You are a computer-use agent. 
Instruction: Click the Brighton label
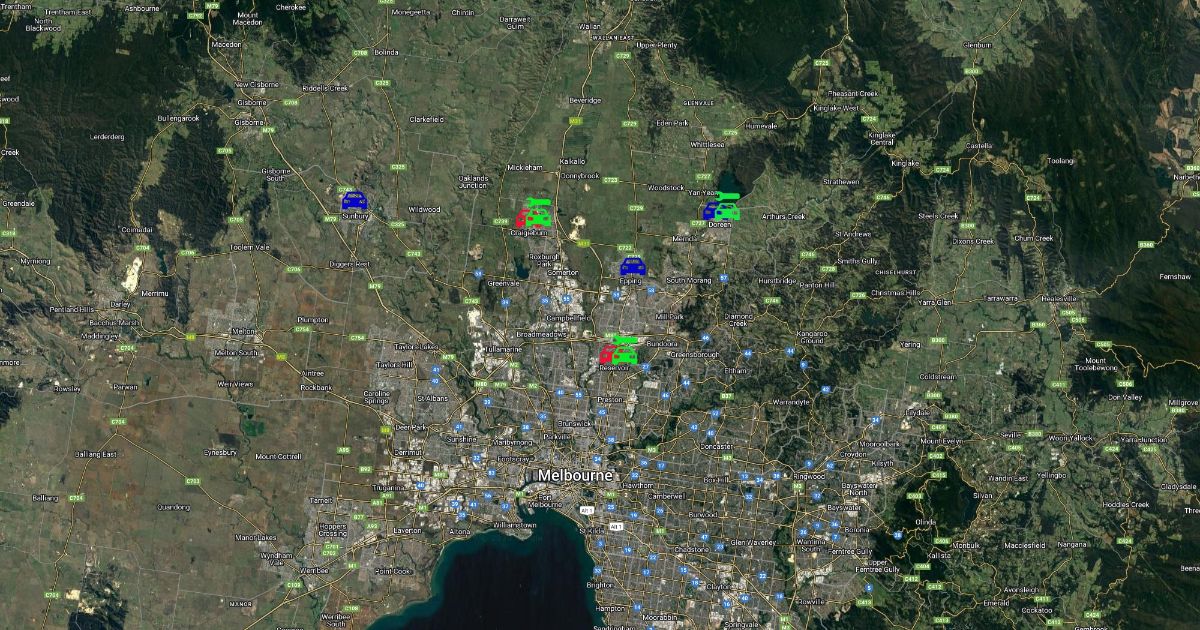[x=599, y=584]
